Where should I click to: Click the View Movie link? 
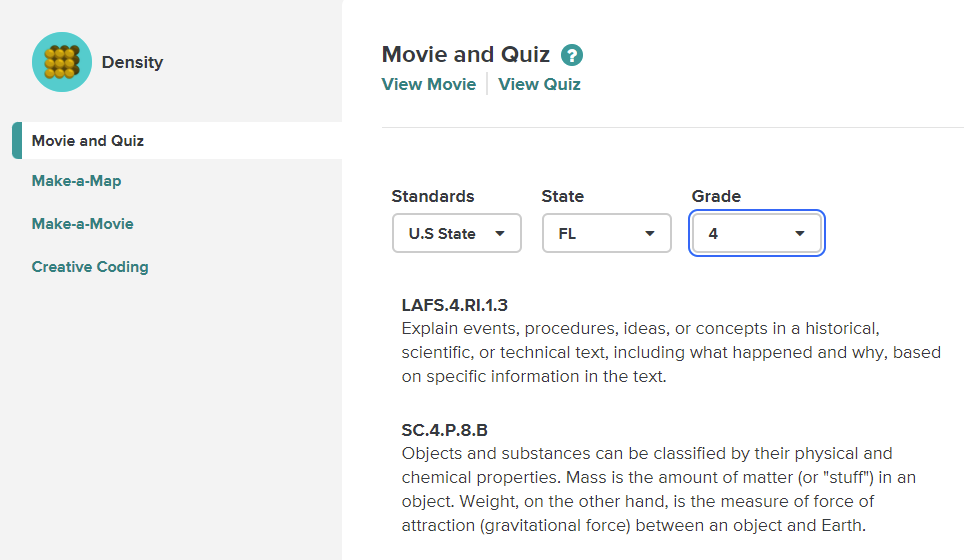click(x=429, y=84)
